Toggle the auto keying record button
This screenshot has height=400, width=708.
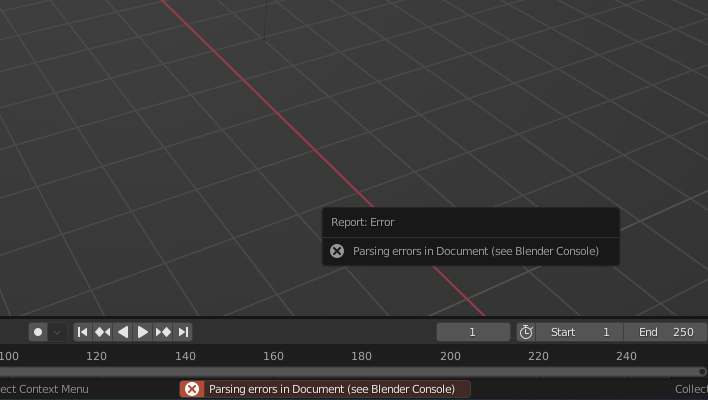(x=38, y=332)
